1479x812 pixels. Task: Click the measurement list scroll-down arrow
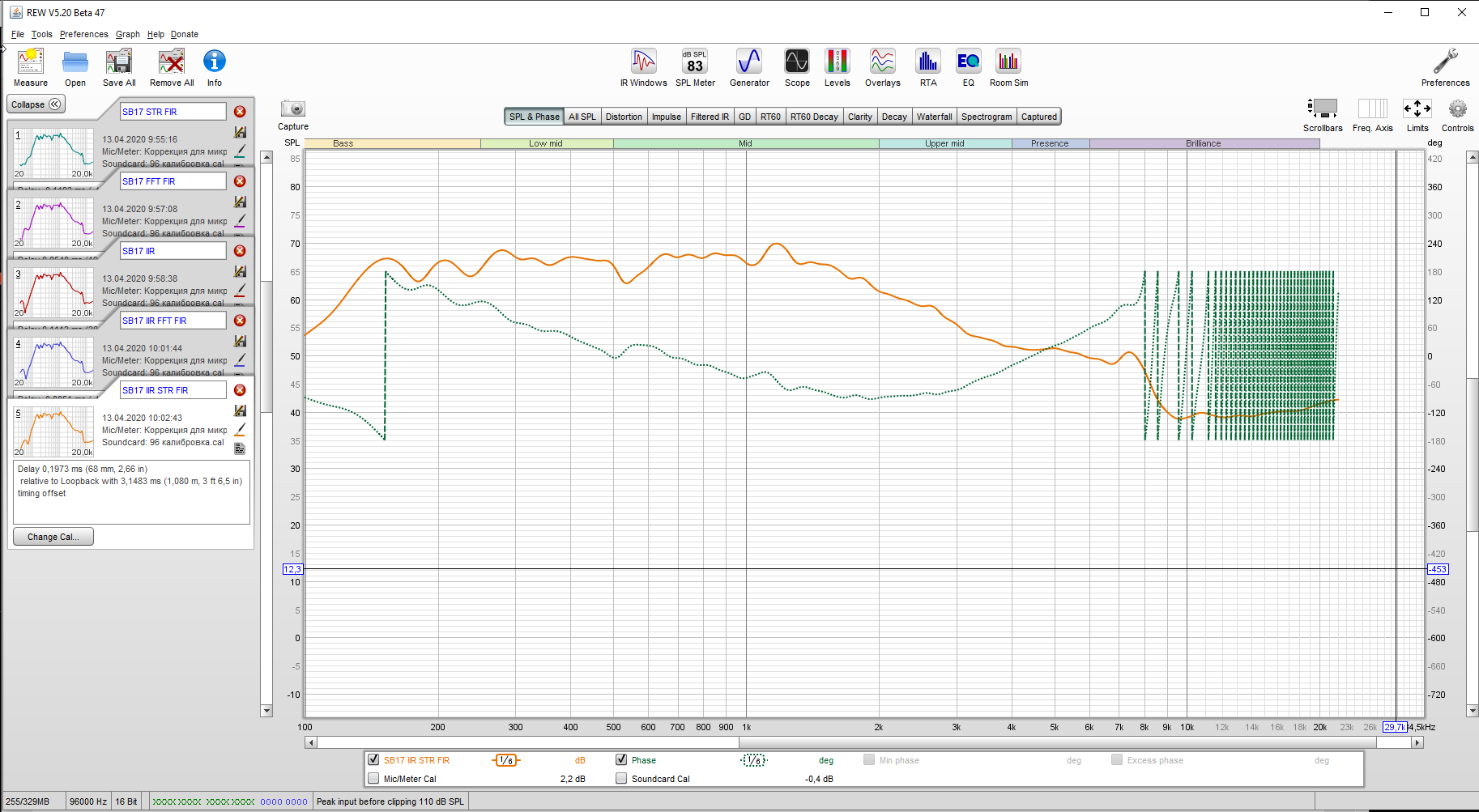pyautogui.click(x=266, y=711)
